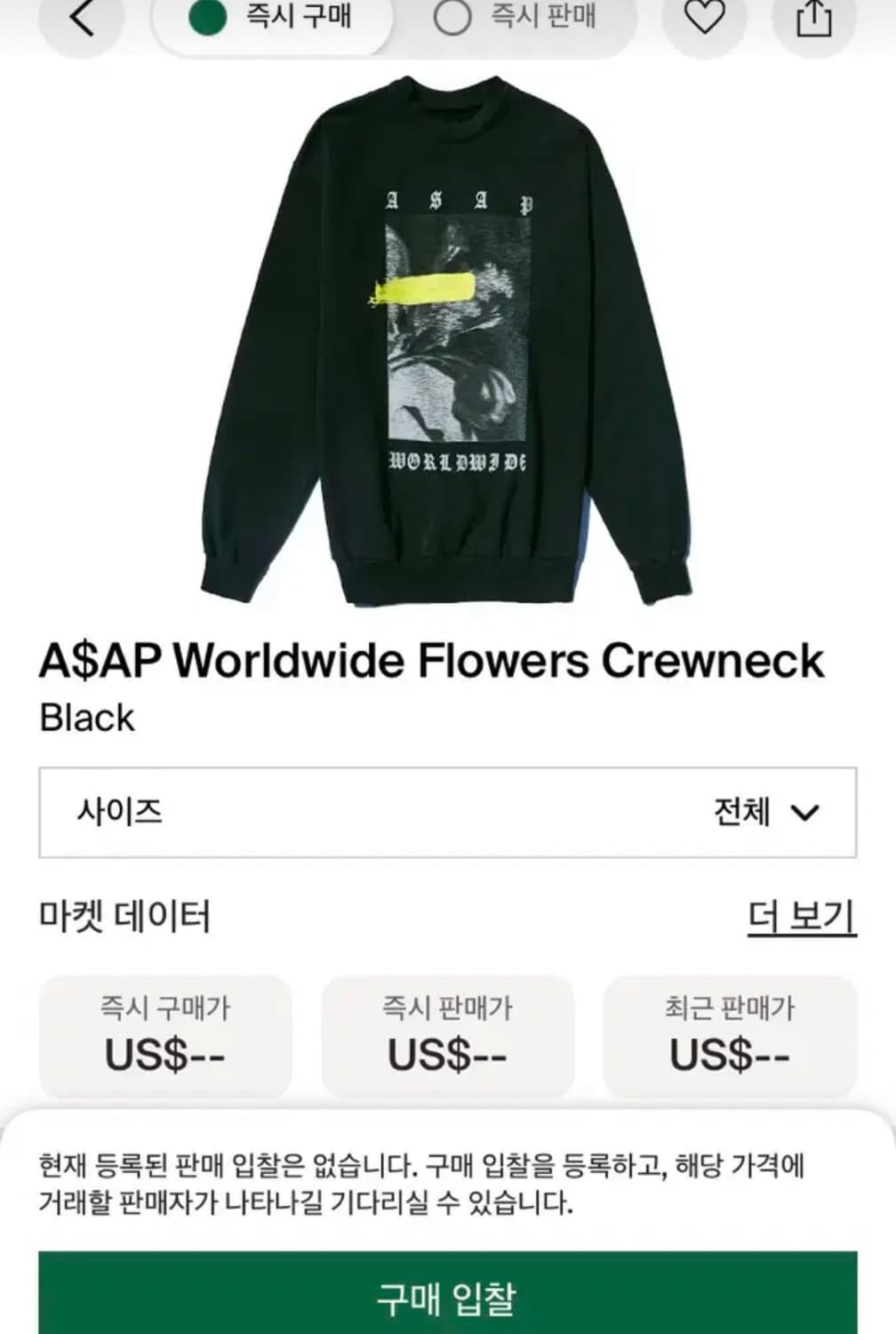Open the 사이즈 size dropdown

448,813
